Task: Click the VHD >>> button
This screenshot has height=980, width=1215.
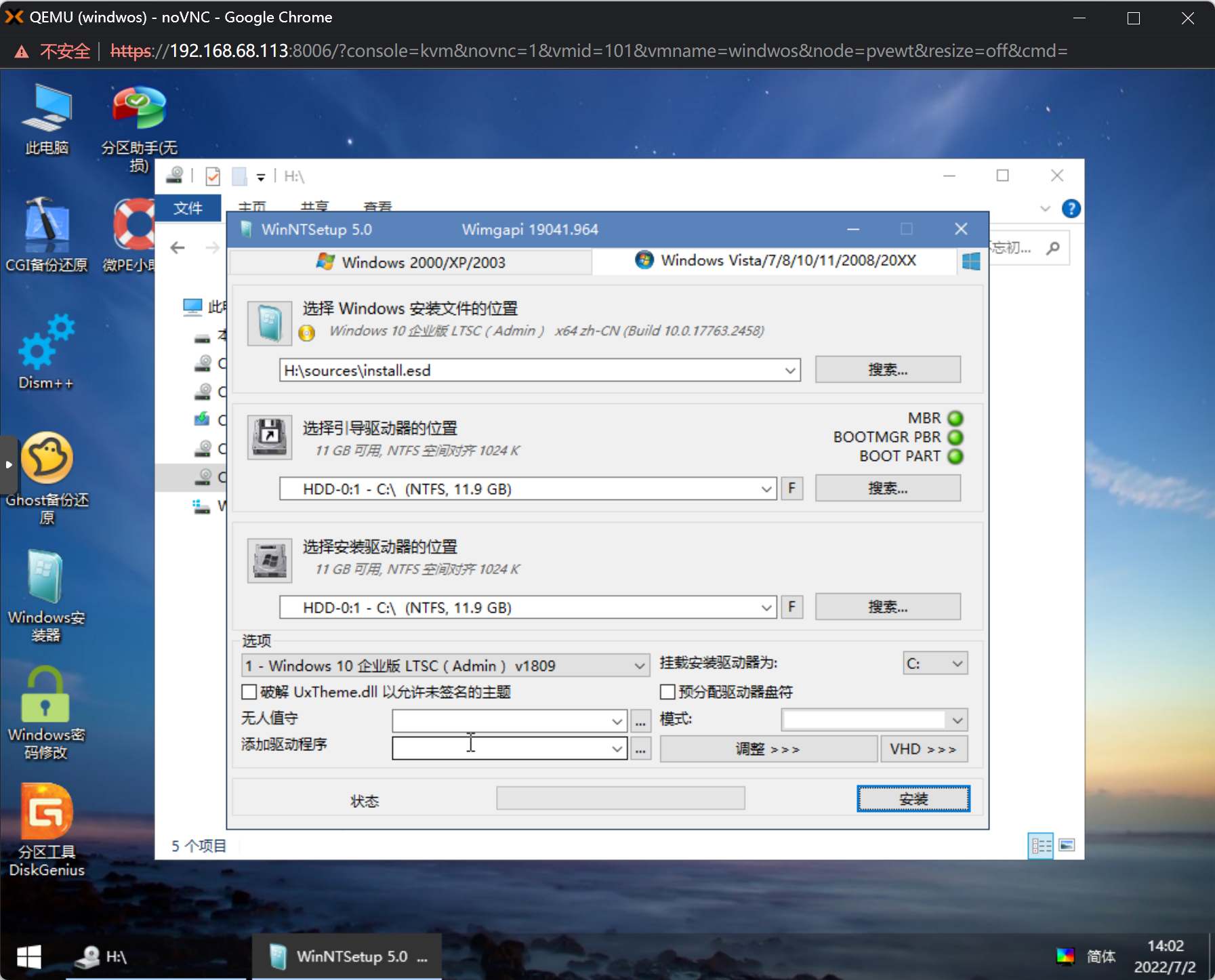Action: 924,749
